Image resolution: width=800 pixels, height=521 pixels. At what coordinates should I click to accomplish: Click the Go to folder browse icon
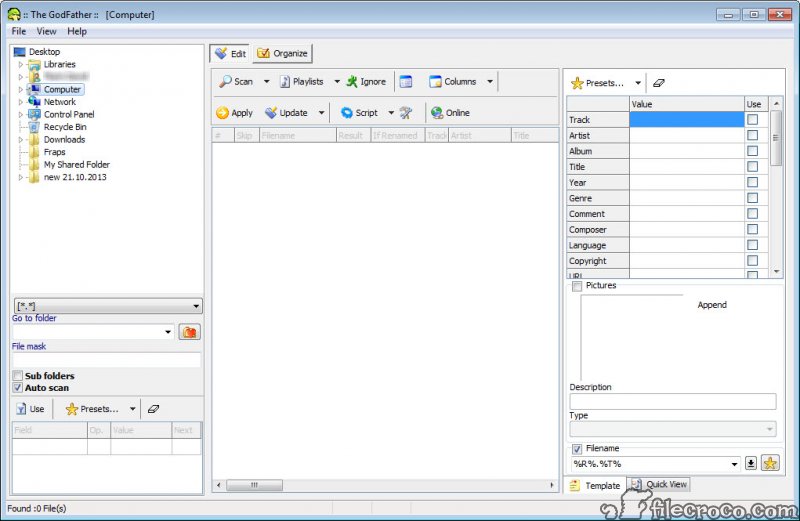pos(189,332)
